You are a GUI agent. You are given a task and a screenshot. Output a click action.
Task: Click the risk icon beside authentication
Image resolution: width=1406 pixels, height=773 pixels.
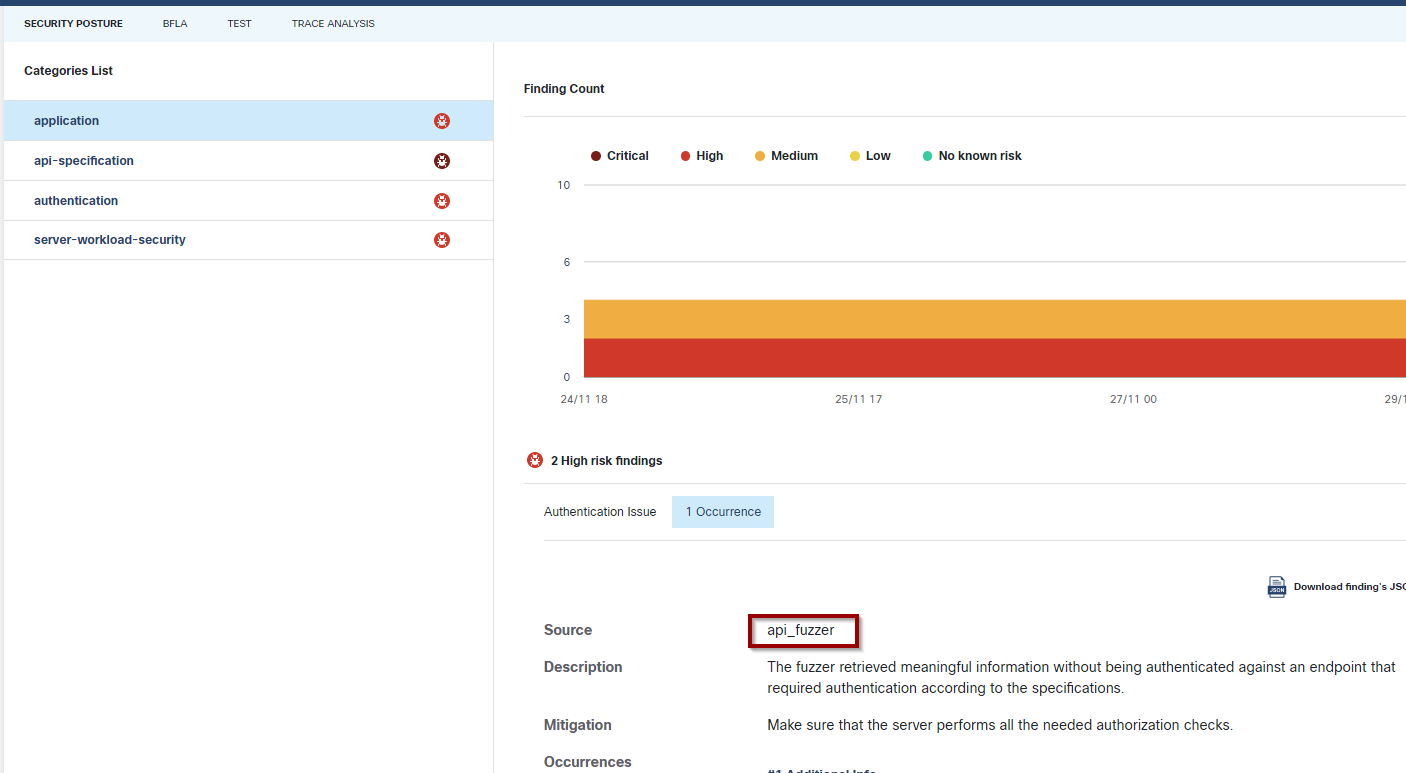tap(442, 201)
